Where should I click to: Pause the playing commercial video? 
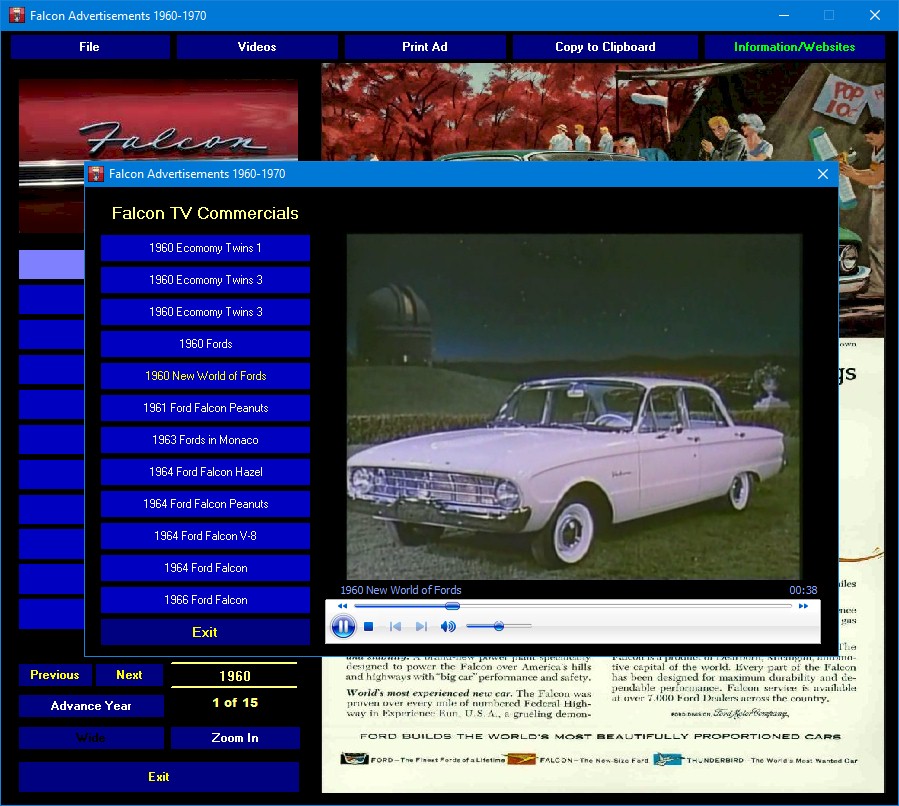343,627
